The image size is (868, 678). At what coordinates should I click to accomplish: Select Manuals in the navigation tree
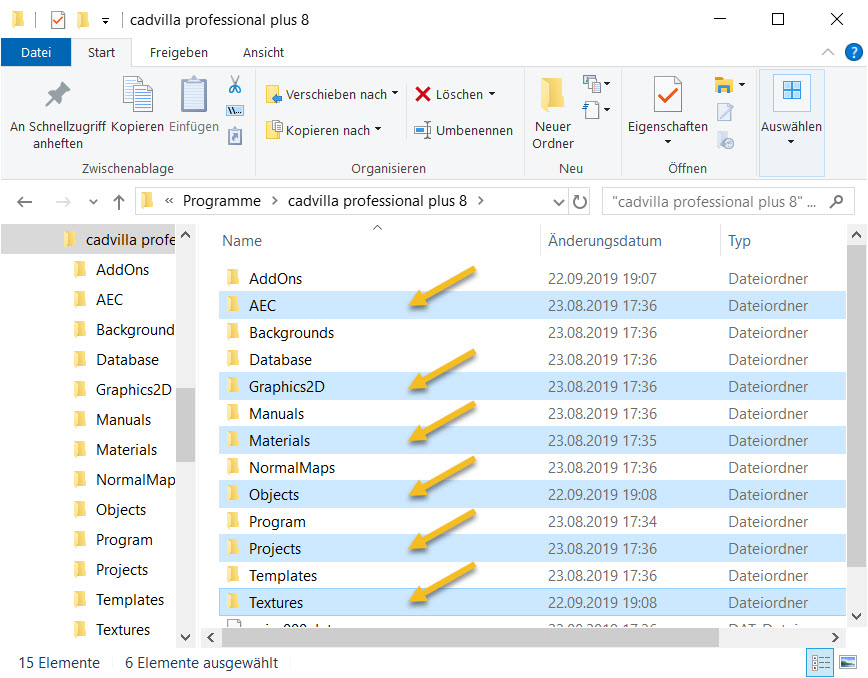pos(123,420)
